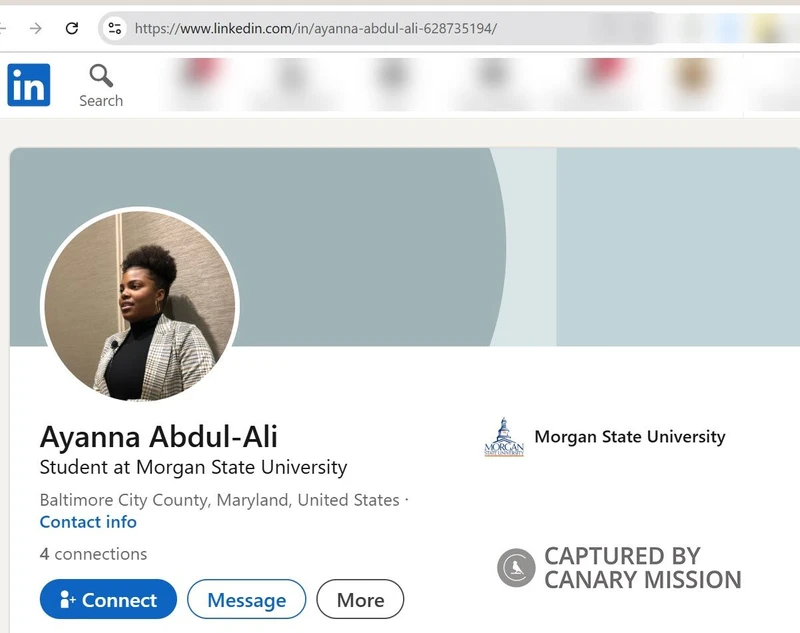Open Morgan State University education link

tap(630, 437)
